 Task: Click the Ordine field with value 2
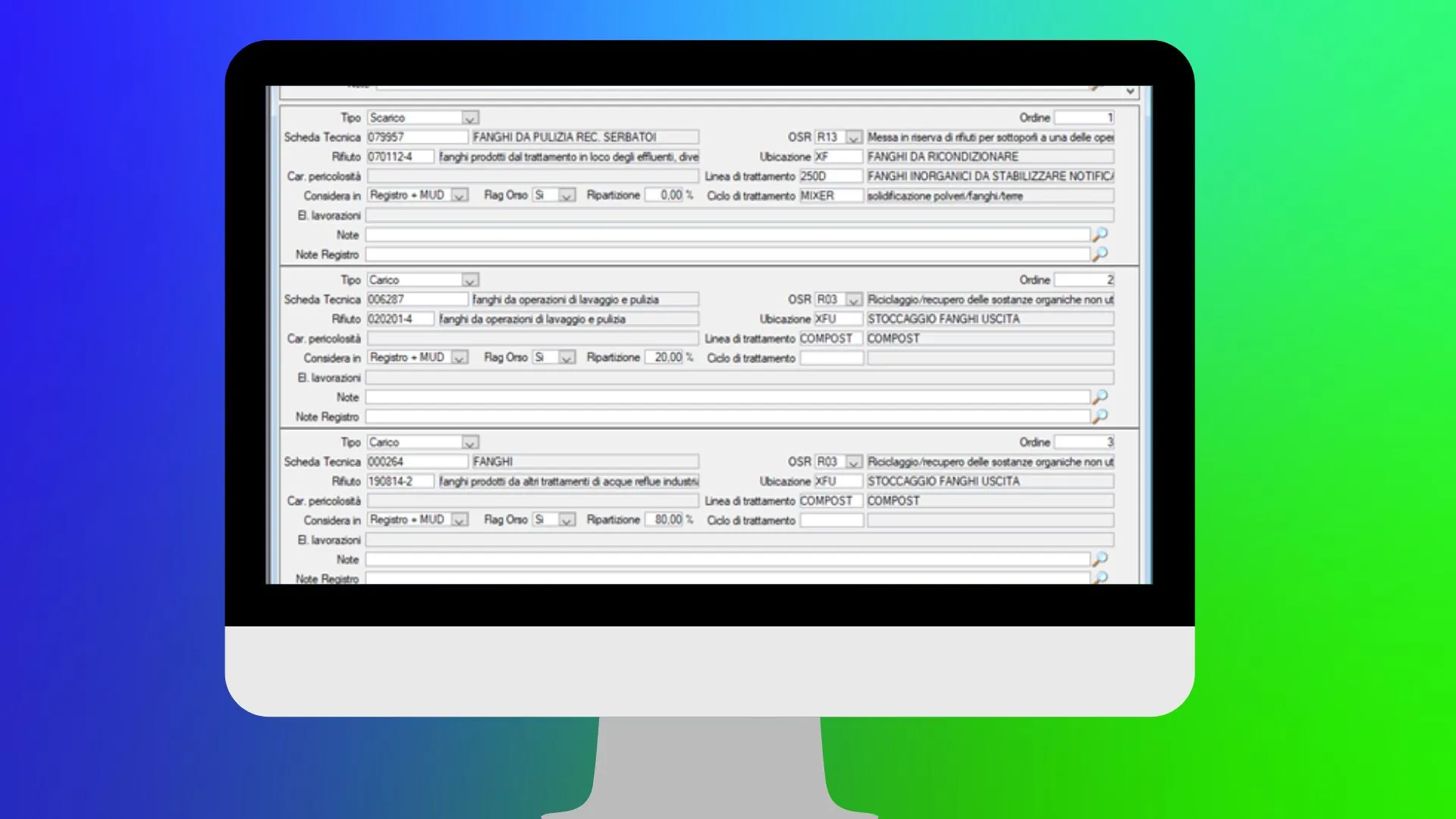pos(1084,280)
